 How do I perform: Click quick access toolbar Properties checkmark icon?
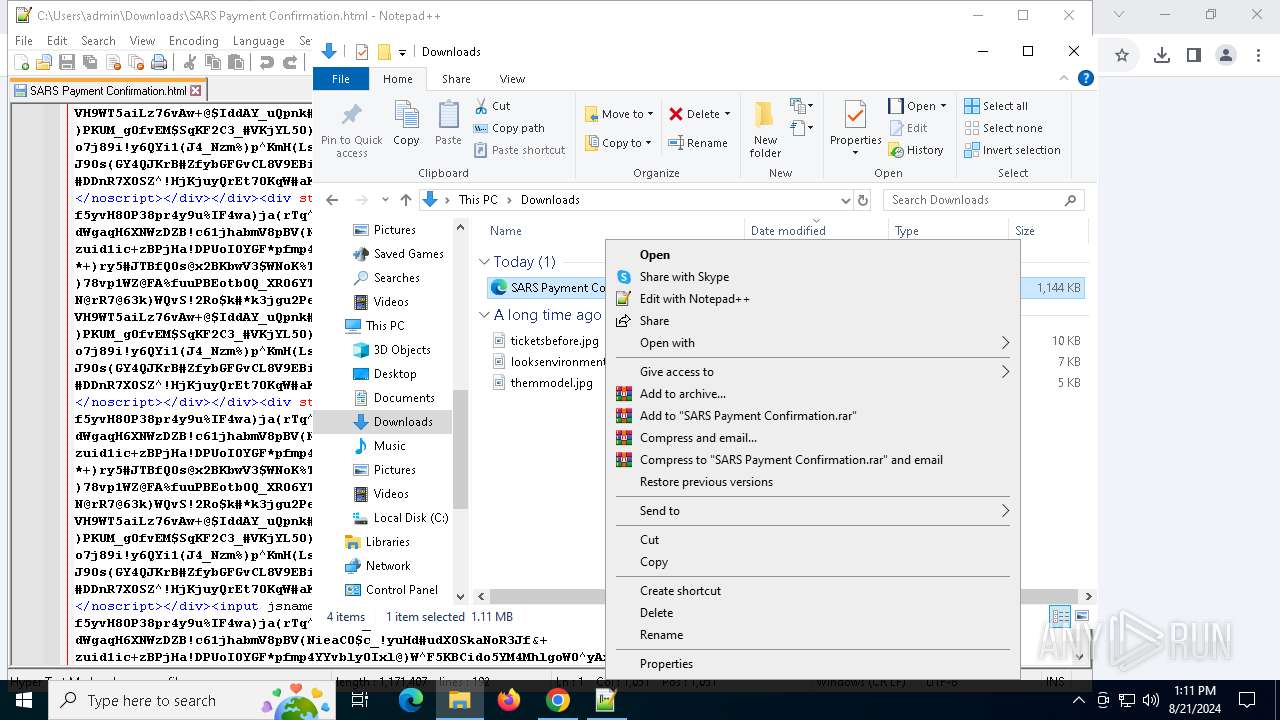click(x=361, y=52)
